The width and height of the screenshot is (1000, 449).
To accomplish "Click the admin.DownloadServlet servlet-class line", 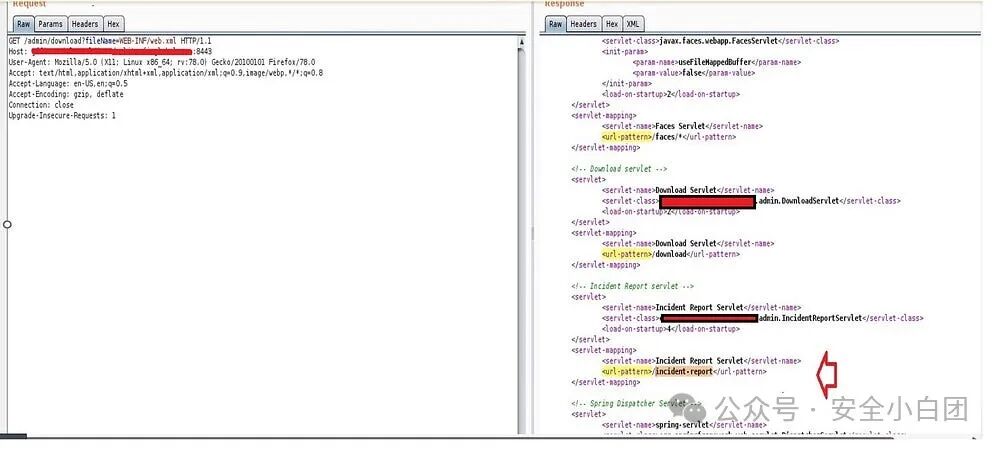I will 751,201.
